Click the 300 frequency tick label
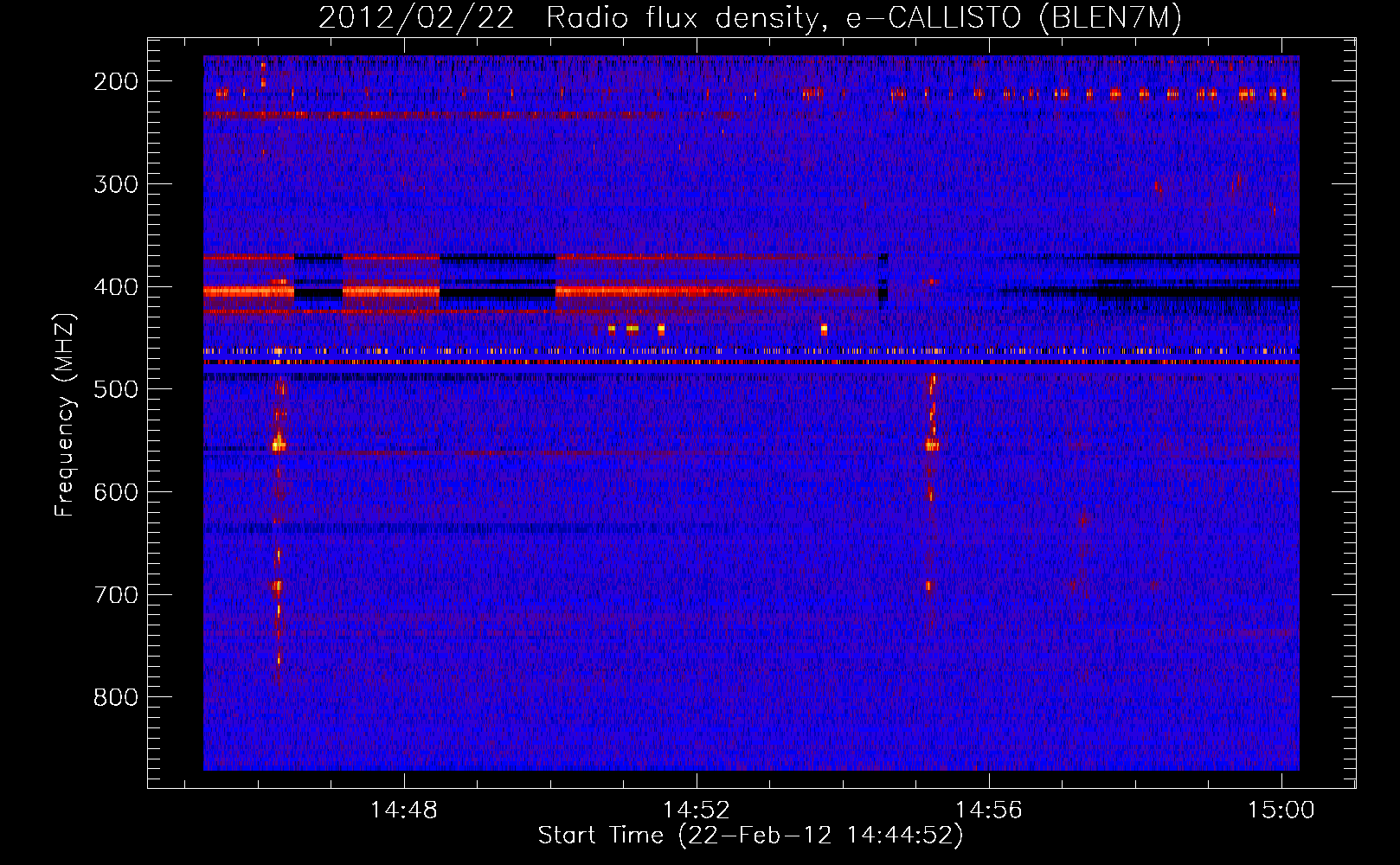Image resolution: width=1400 pixels, height=865 pixels. [x=116, y=184]
